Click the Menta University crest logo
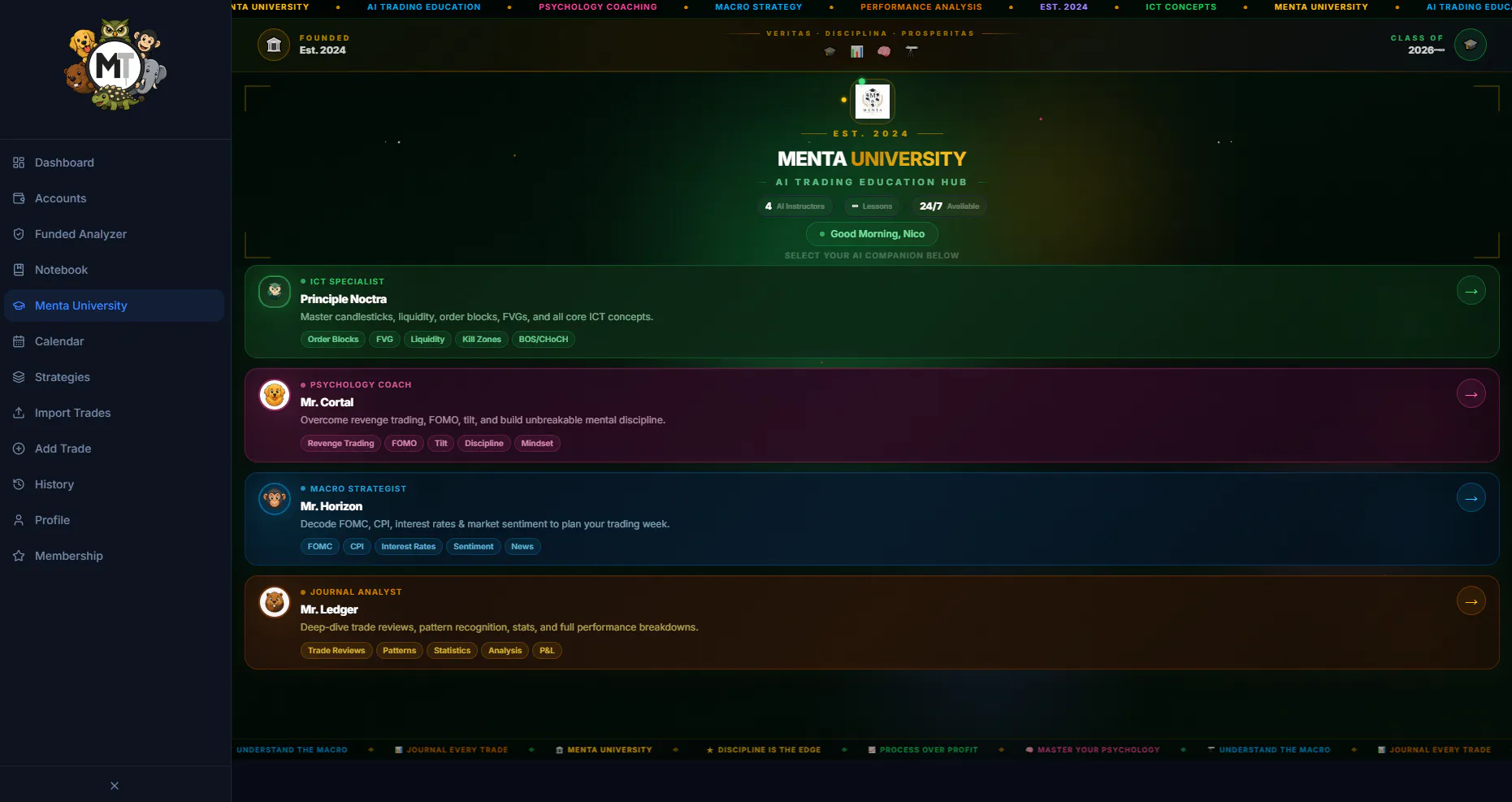 pyautogui.click(x=873, y=101)
